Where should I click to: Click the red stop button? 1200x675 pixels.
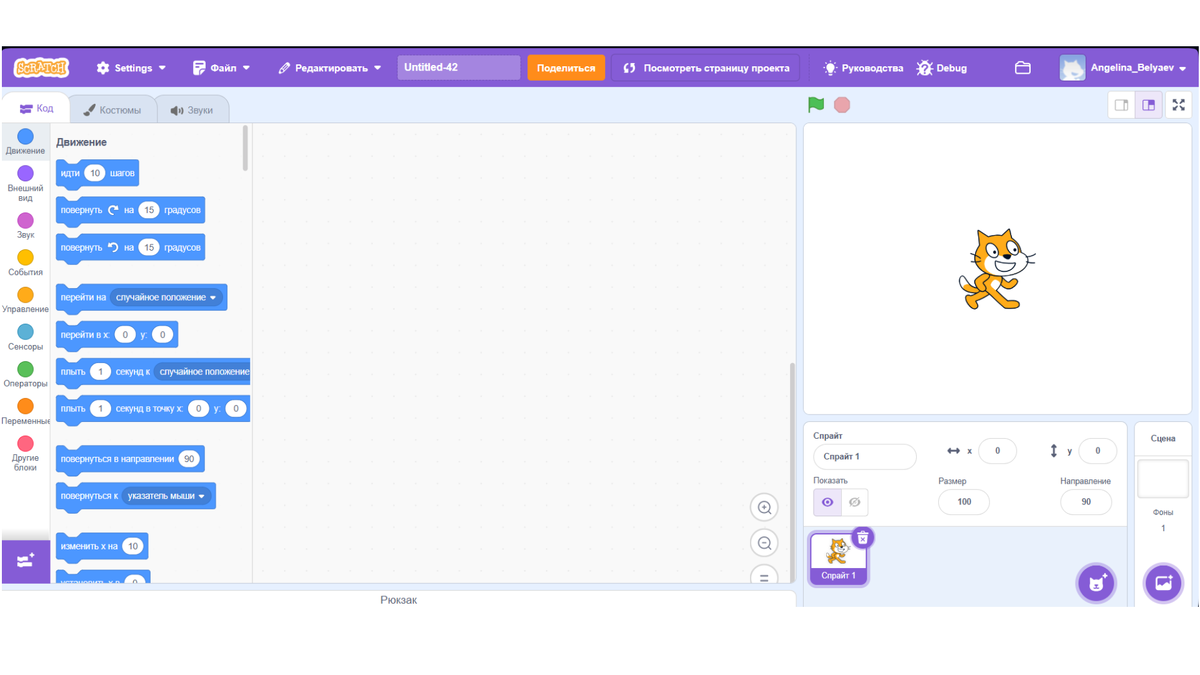coord(842,105)
